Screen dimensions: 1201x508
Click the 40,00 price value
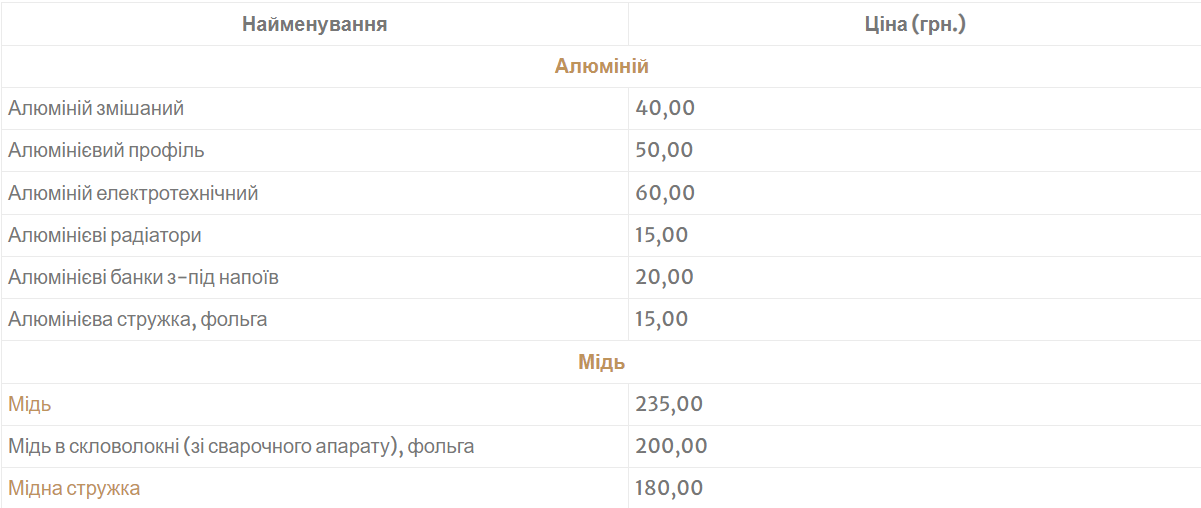(x=665, y=108)
